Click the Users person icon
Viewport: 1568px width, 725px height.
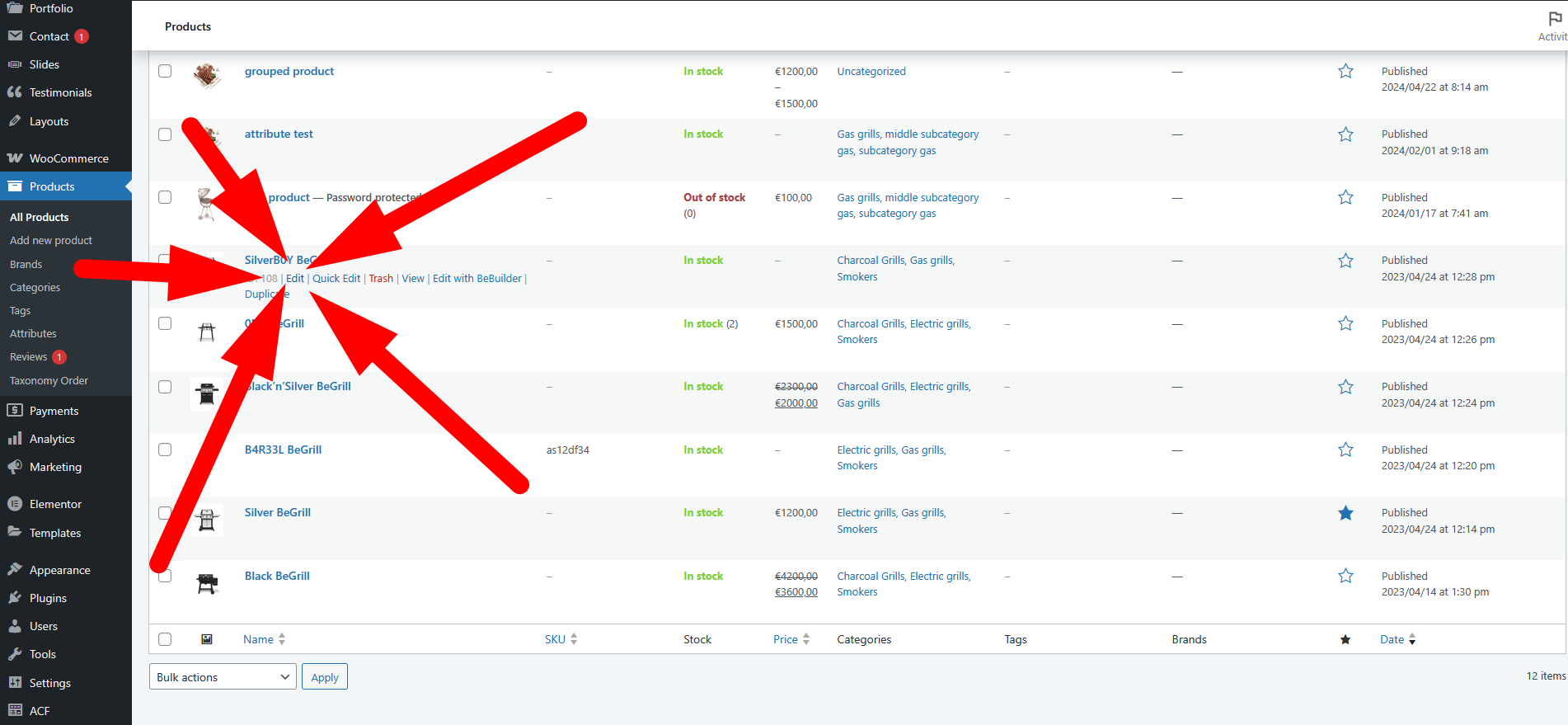tap(15, 626)
